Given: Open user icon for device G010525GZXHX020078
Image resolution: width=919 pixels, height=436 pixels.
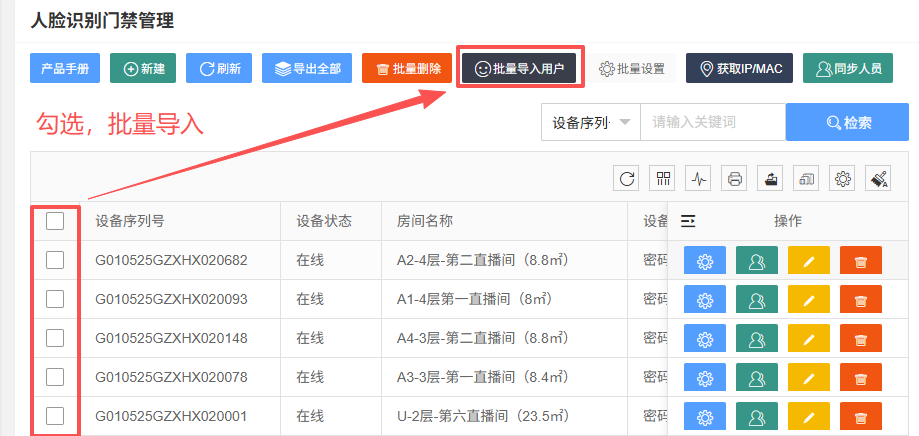Looking at the screenshot, I should [x=757, y=377].
